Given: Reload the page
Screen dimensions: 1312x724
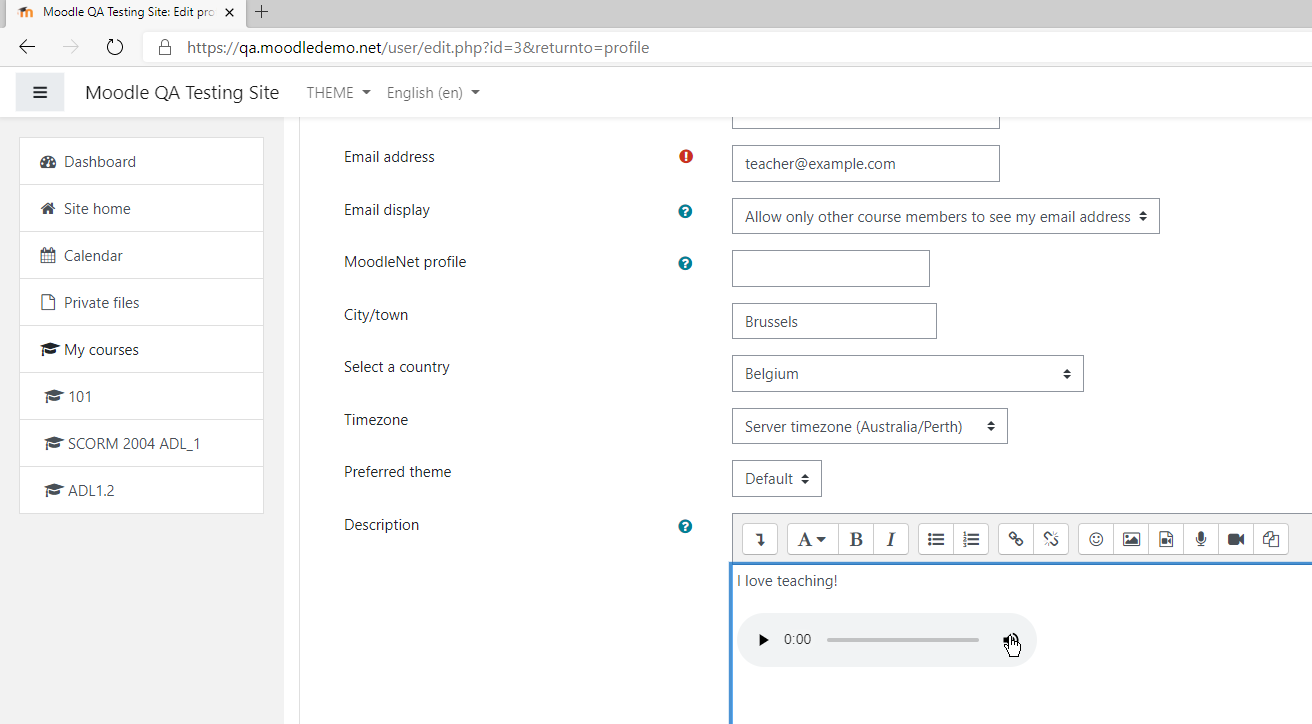Looking at the screenshot, I should [x=114, y=47].
